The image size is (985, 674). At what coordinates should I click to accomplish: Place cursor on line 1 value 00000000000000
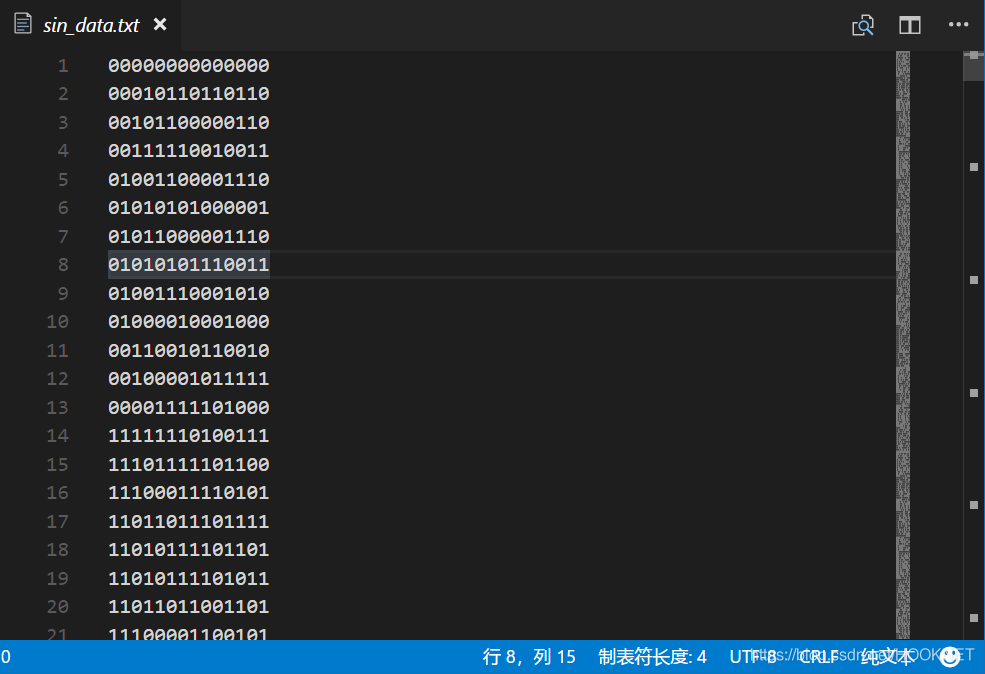[188, 65]
